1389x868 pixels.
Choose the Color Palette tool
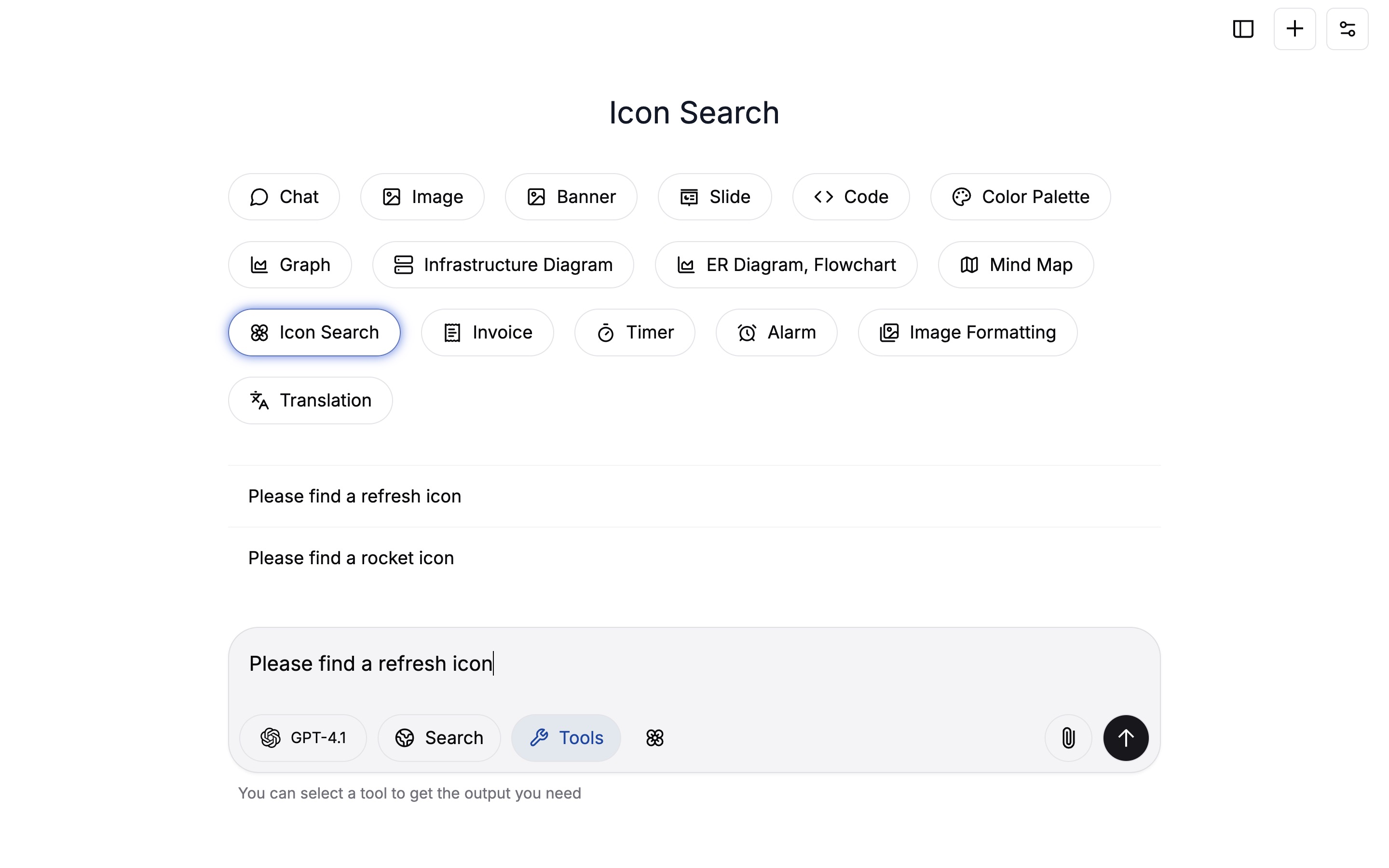1020,197
